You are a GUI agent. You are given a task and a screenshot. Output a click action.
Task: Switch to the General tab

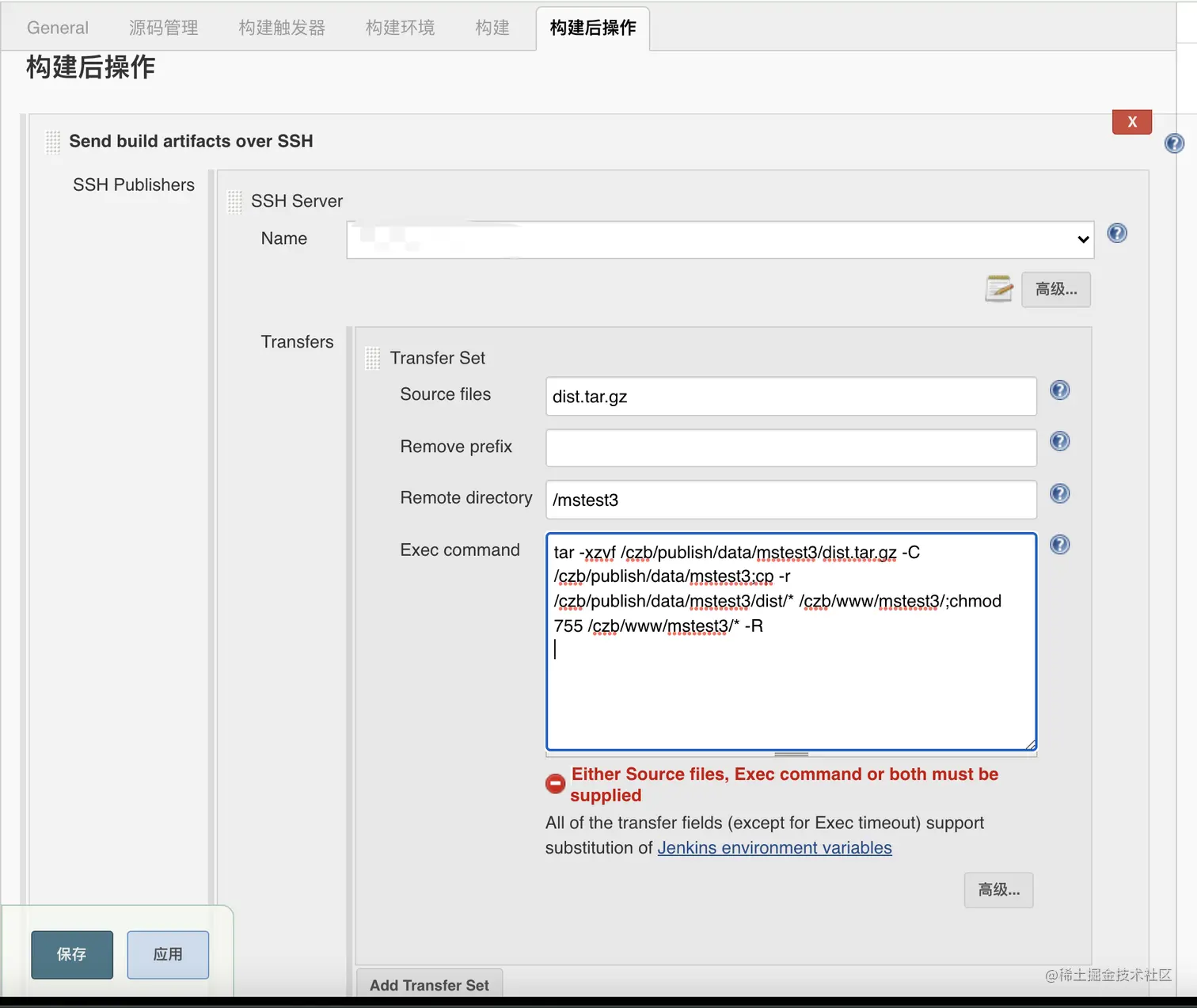click(x=58, y=28)
